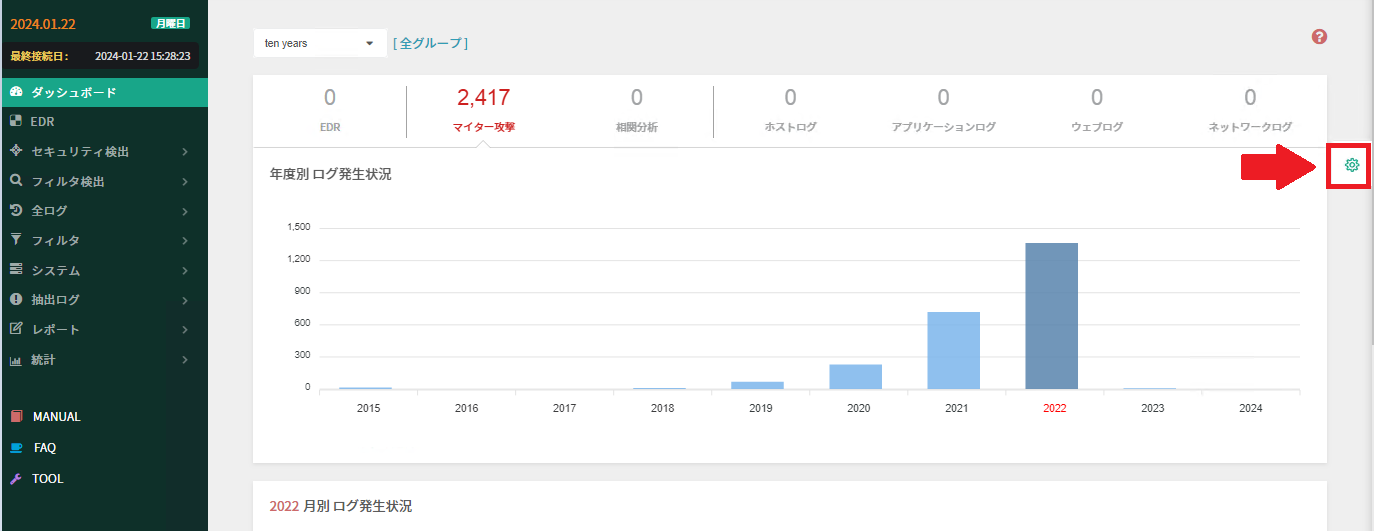This screenshot has height=531, width=1374.
Task: Open the ten years period dropdown
Action: coord(320,43)
